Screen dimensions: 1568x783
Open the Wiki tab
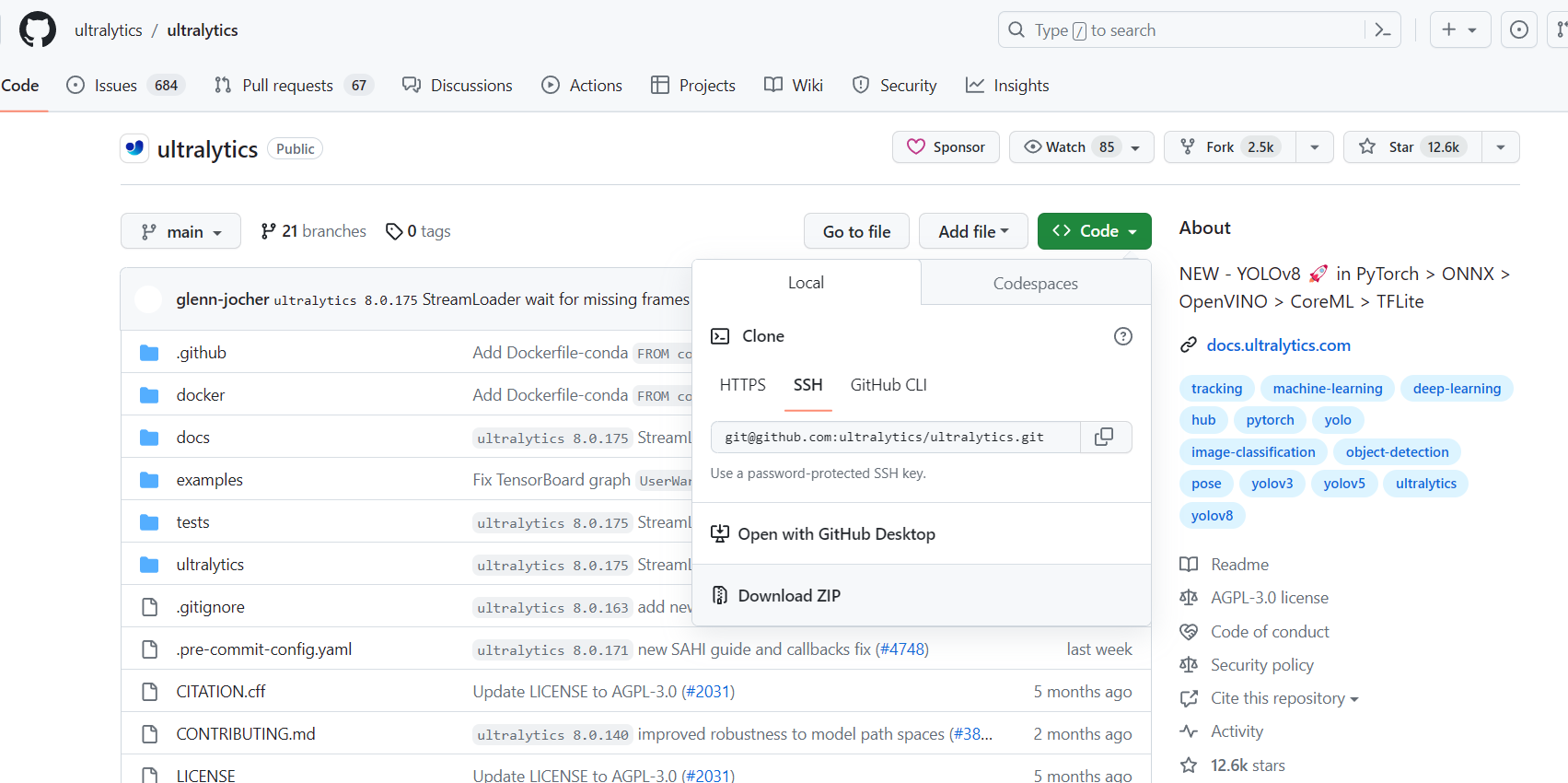click(x=794, y=86)
